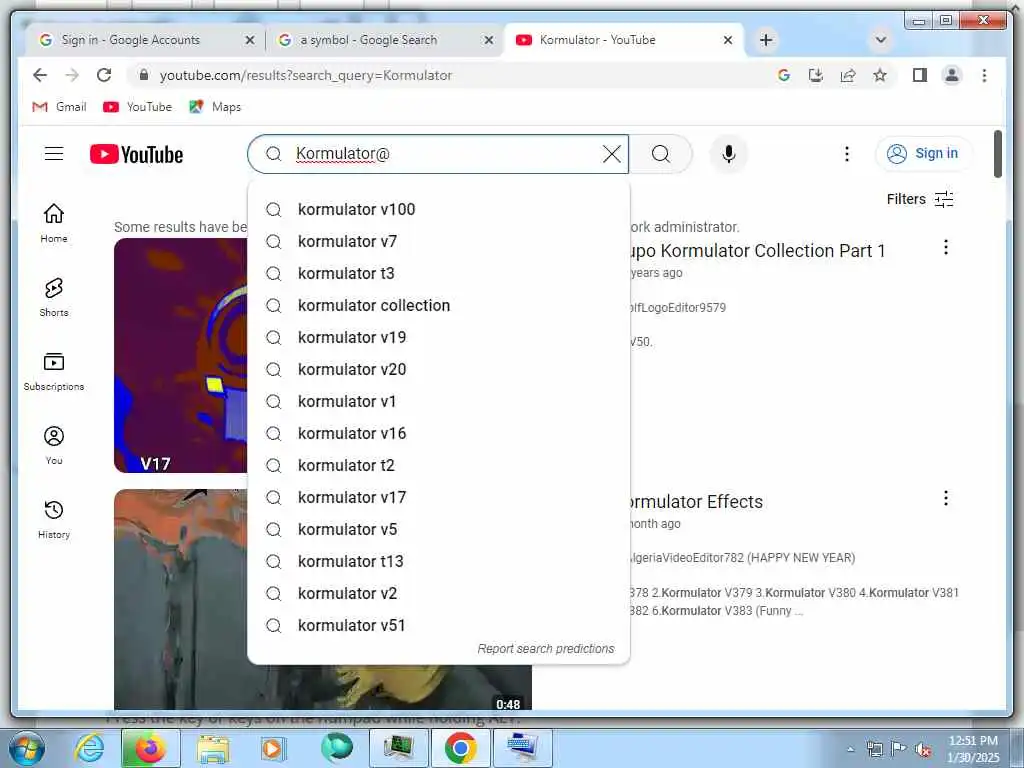This screenshot has width=1024, height=768.
Task: Select suggestion kormulator v7
Action: click(x=439, y=242)
